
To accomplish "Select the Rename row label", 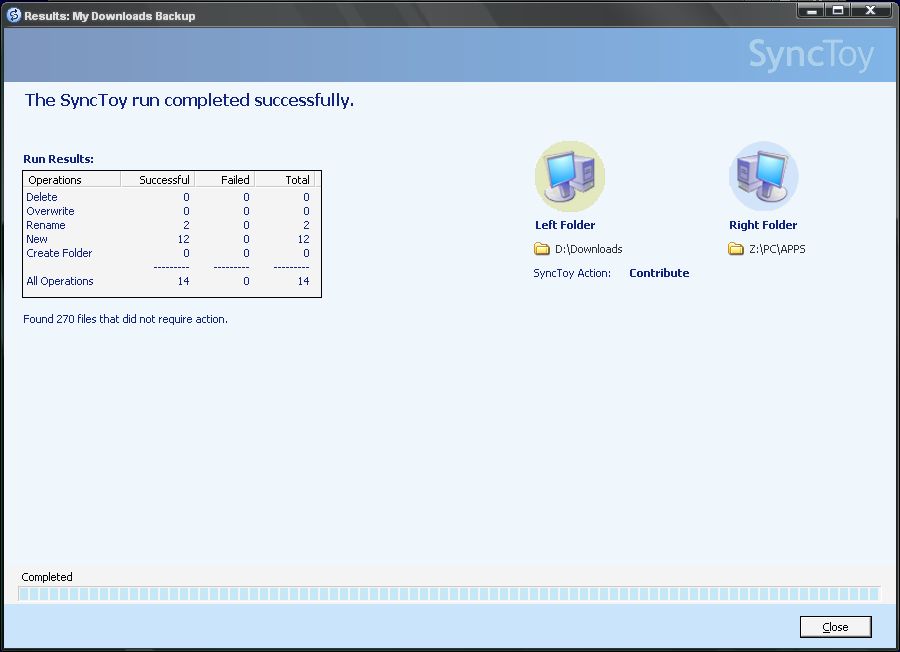I will pyautogui.click(x=46, y=225).
